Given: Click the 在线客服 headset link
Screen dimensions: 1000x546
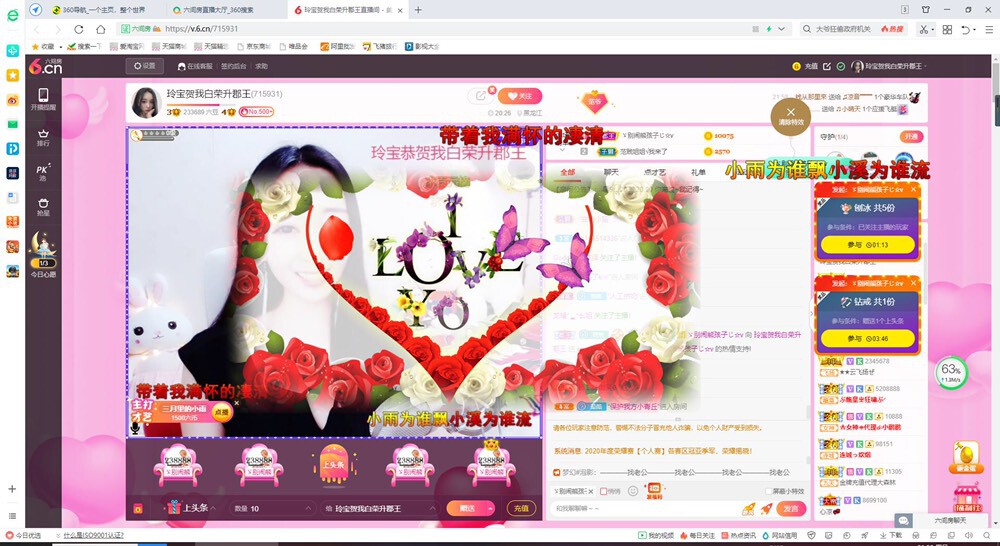Looking at the screenshot, I should pyautogui.click(x=195, y=66).
